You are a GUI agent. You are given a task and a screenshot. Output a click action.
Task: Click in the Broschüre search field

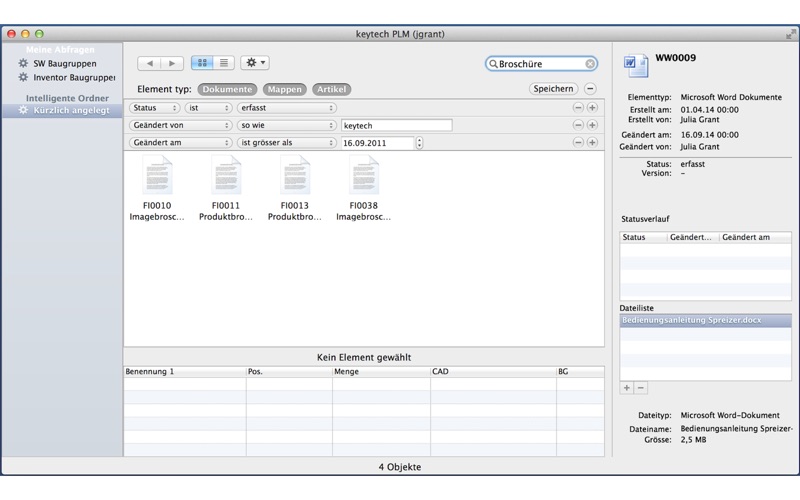[541, 64]
